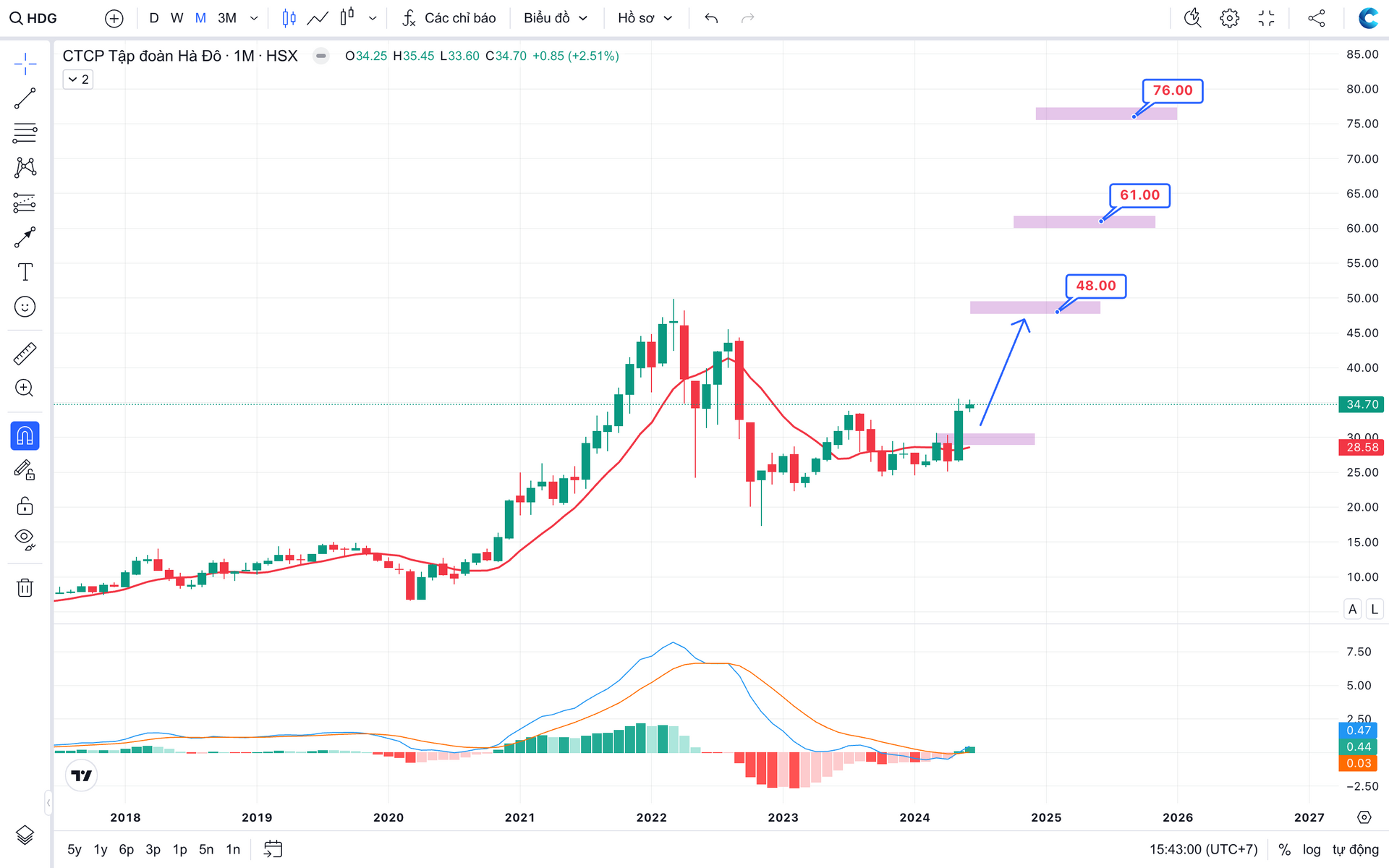Expand the side panel collapse handle
This screenshot has width=1389, height=868.
point(48,802)
